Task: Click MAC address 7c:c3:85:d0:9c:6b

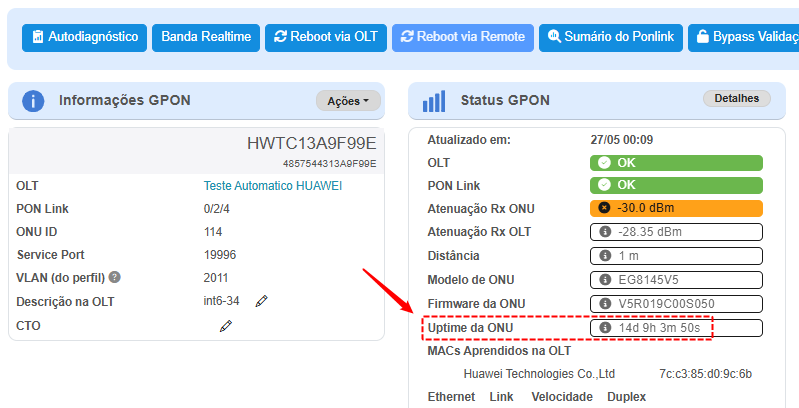Action: pos(706,374)
